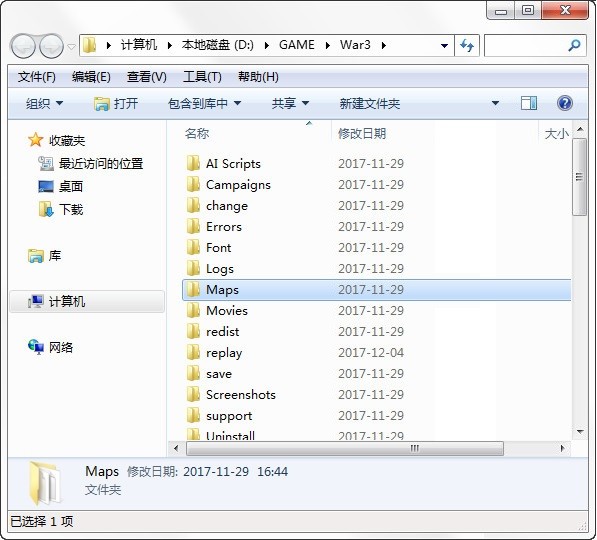Open the 包含到库中 dropdown
This screenshot has height=540, width=597.
point(204,103)
